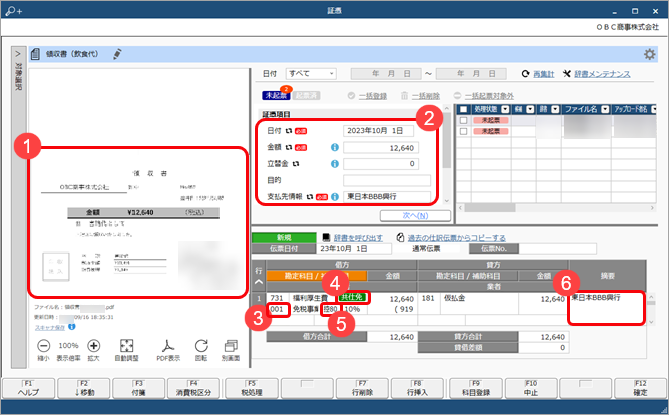Click the 金額 input field showing 12,640

click(x=381, y=148)
